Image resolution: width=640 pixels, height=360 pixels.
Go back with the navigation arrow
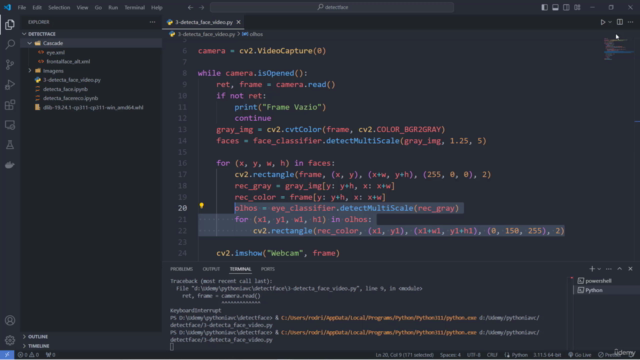190,7
